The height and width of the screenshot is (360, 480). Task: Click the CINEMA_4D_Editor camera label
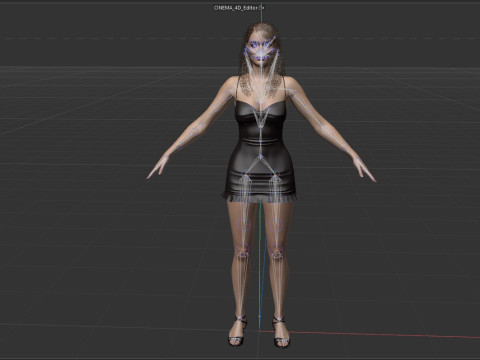click(236, 8)
